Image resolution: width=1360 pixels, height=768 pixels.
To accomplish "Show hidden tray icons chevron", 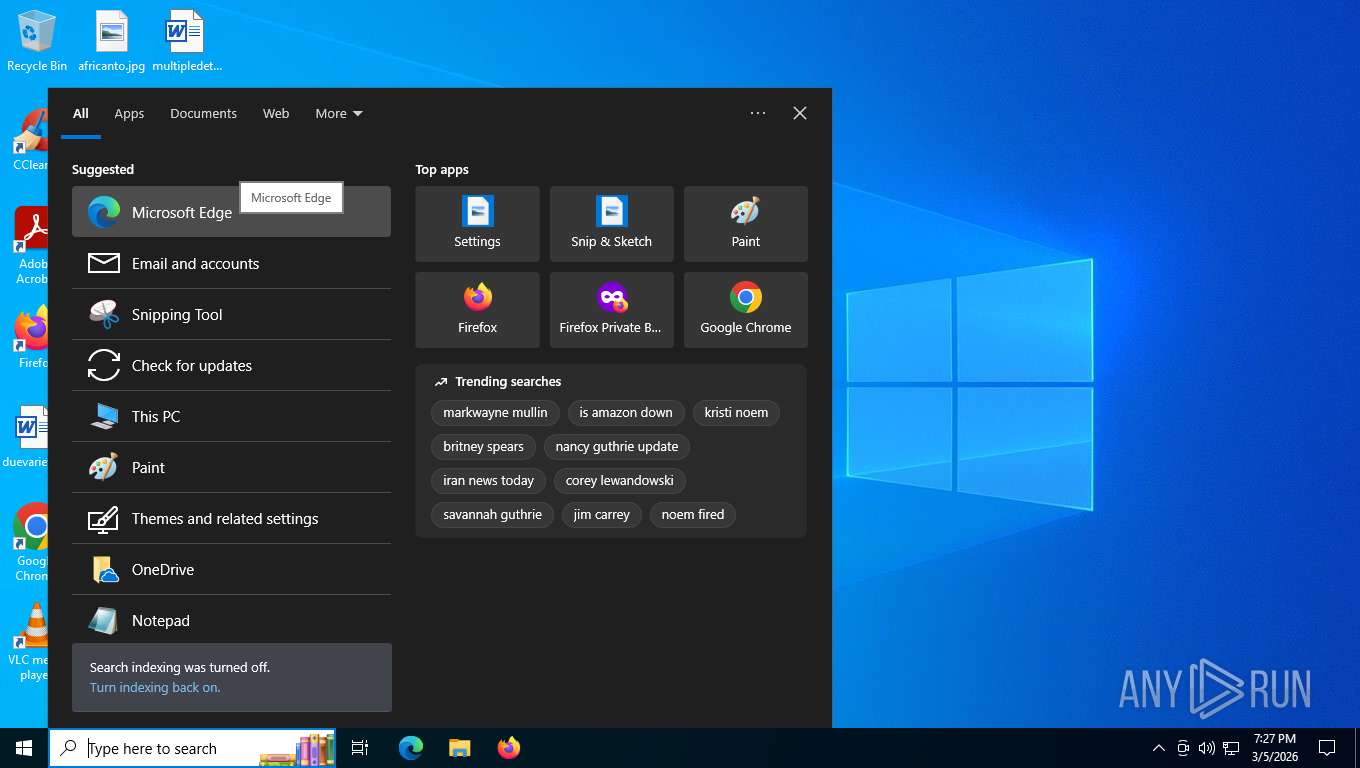I will click(x=1158, y=748).
